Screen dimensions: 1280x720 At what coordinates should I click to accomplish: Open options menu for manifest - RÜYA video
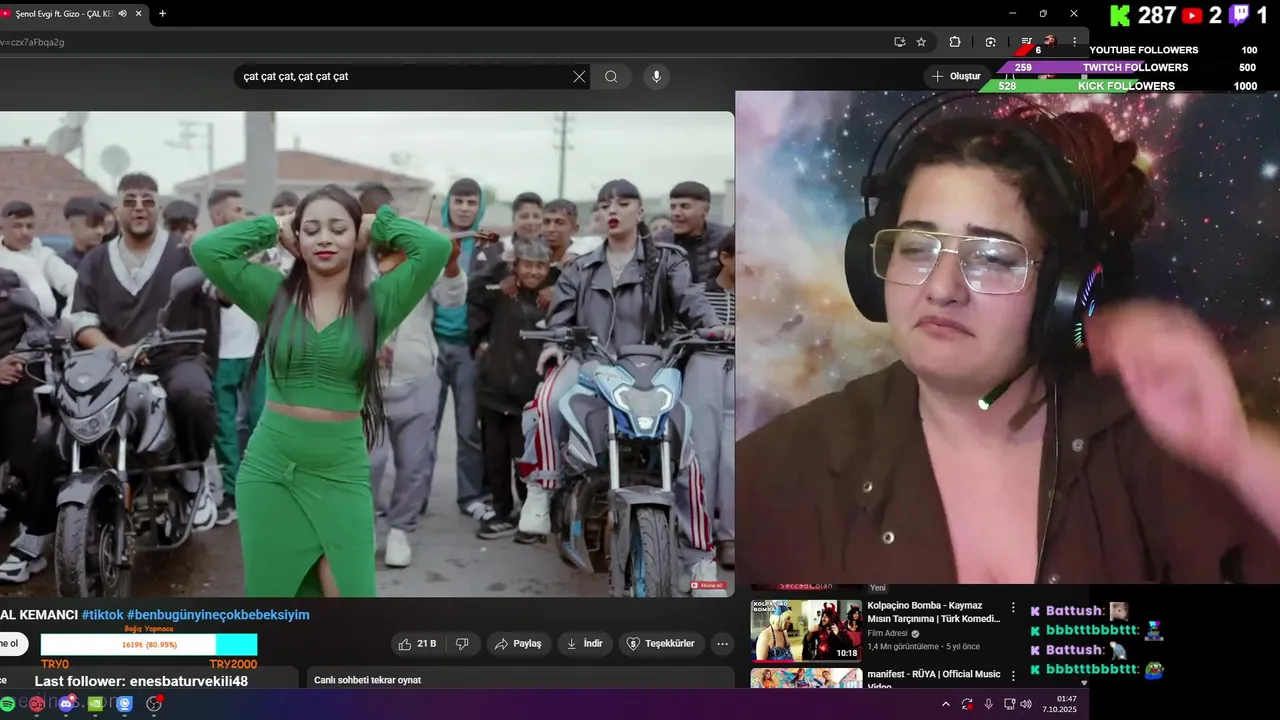1013,676
